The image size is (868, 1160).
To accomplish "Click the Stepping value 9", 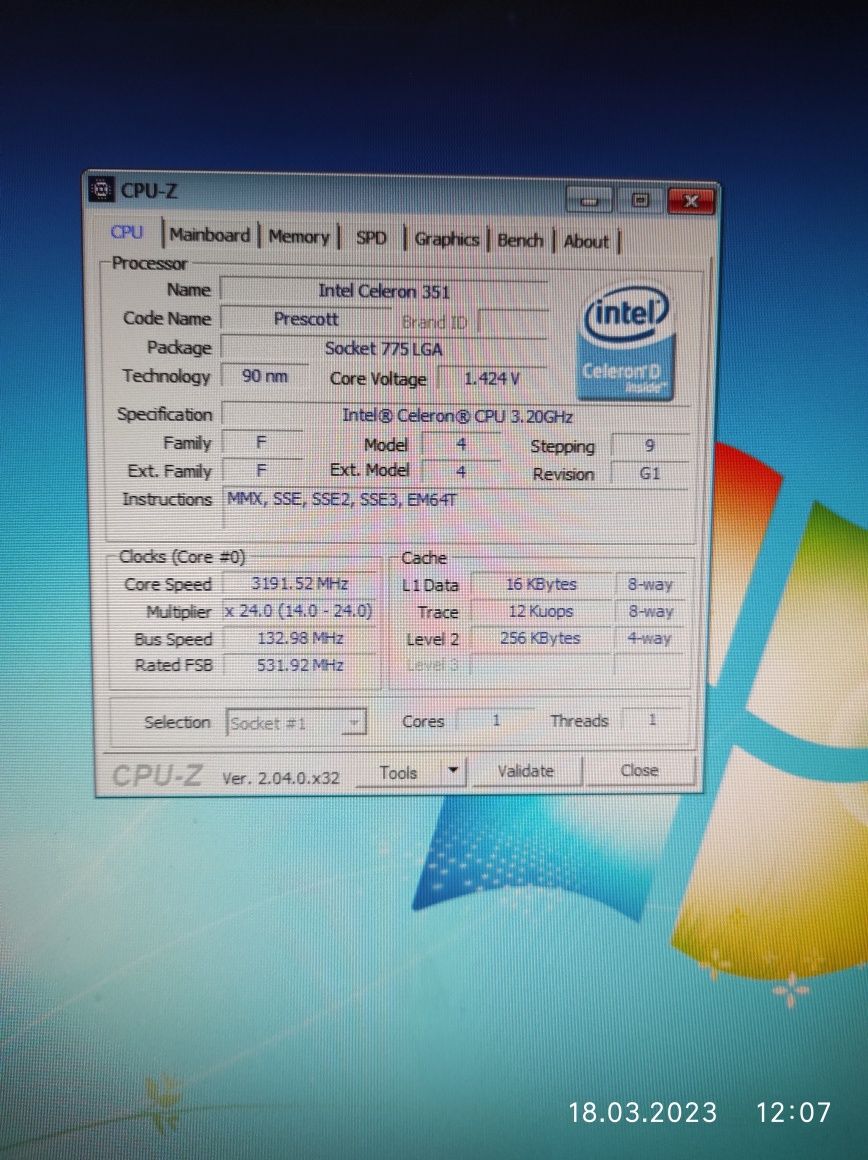I will pos(650,445).
